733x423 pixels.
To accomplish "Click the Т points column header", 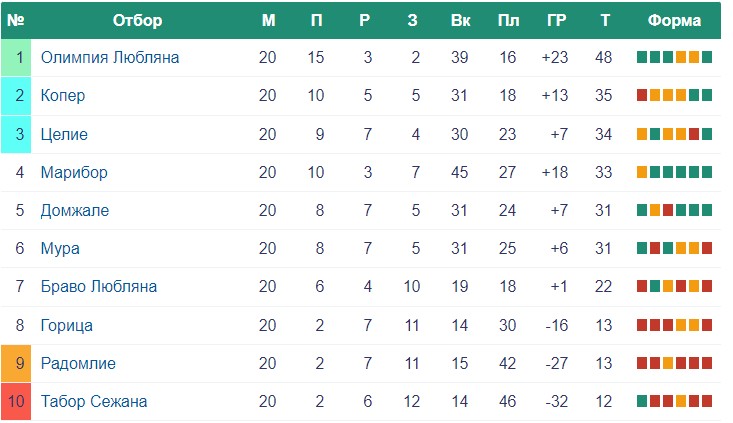I will tap(605, 21).
